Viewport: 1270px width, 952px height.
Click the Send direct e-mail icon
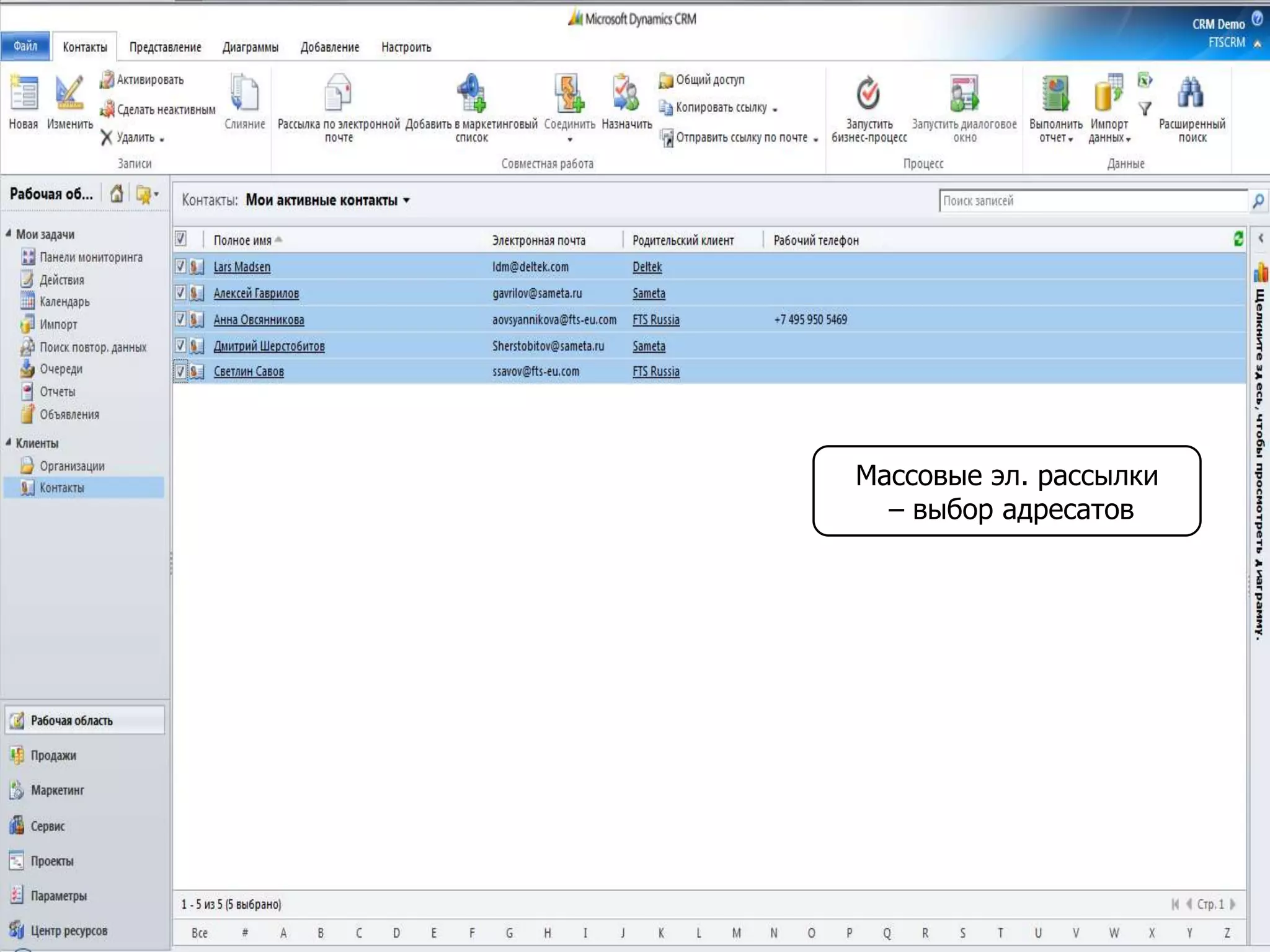(338, 94)
